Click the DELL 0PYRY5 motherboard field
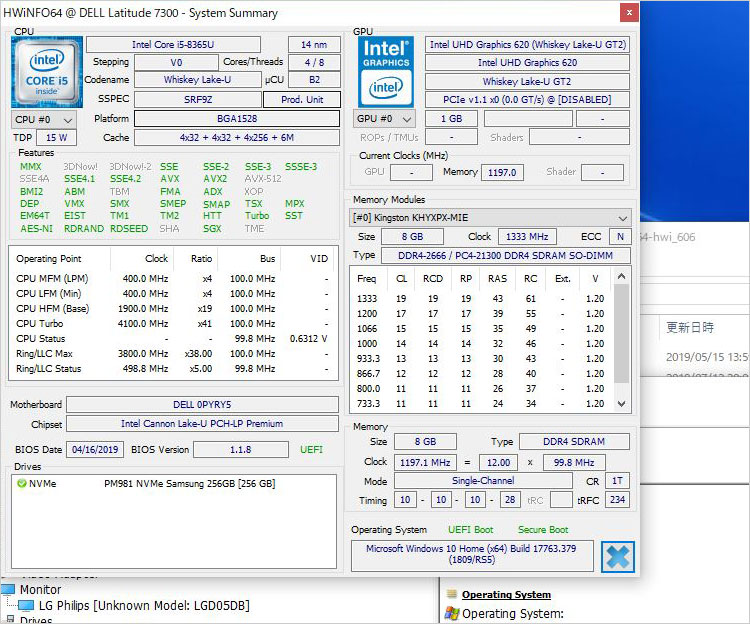 [202, 405]
